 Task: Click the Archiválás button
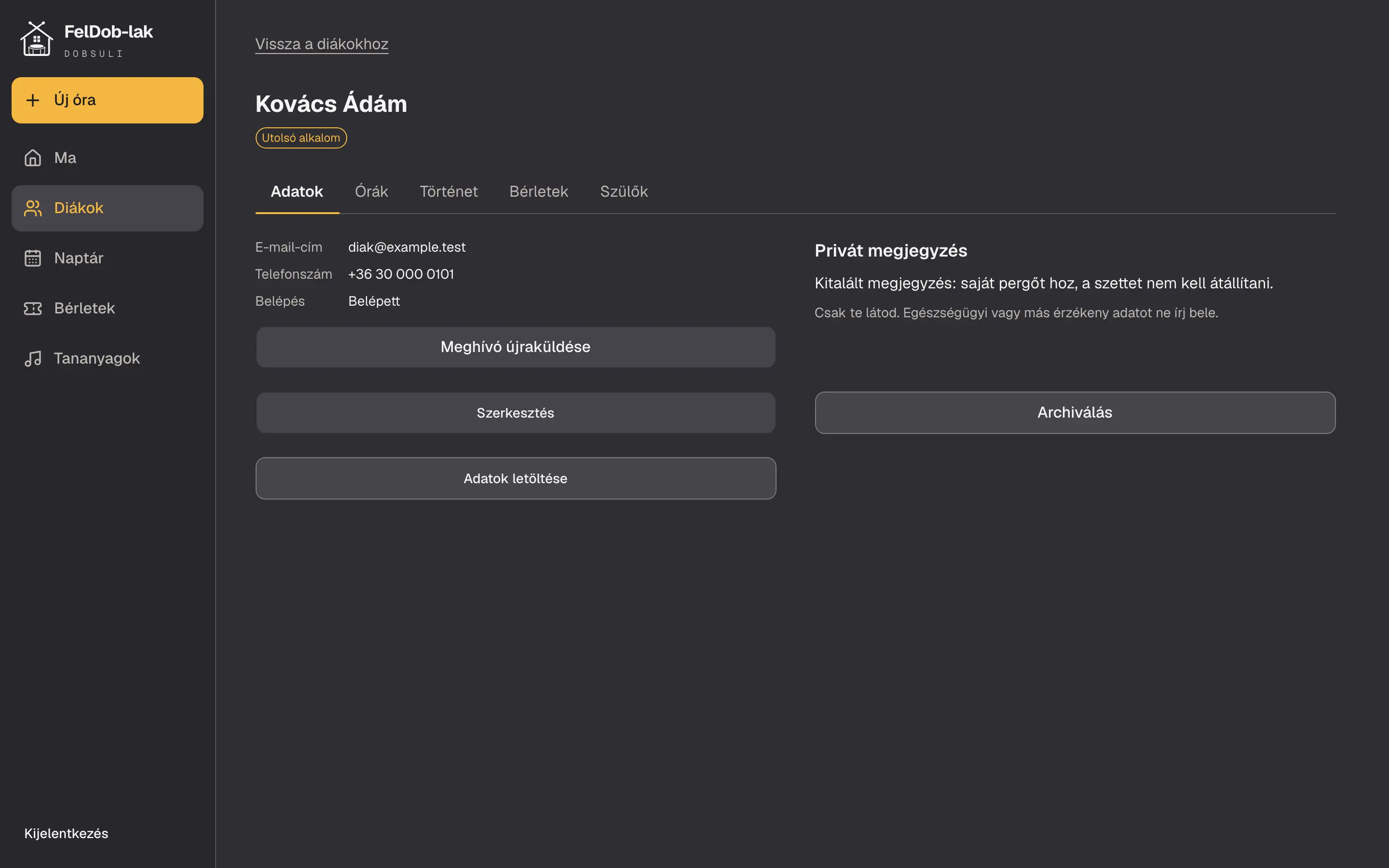pos(1075,413)
